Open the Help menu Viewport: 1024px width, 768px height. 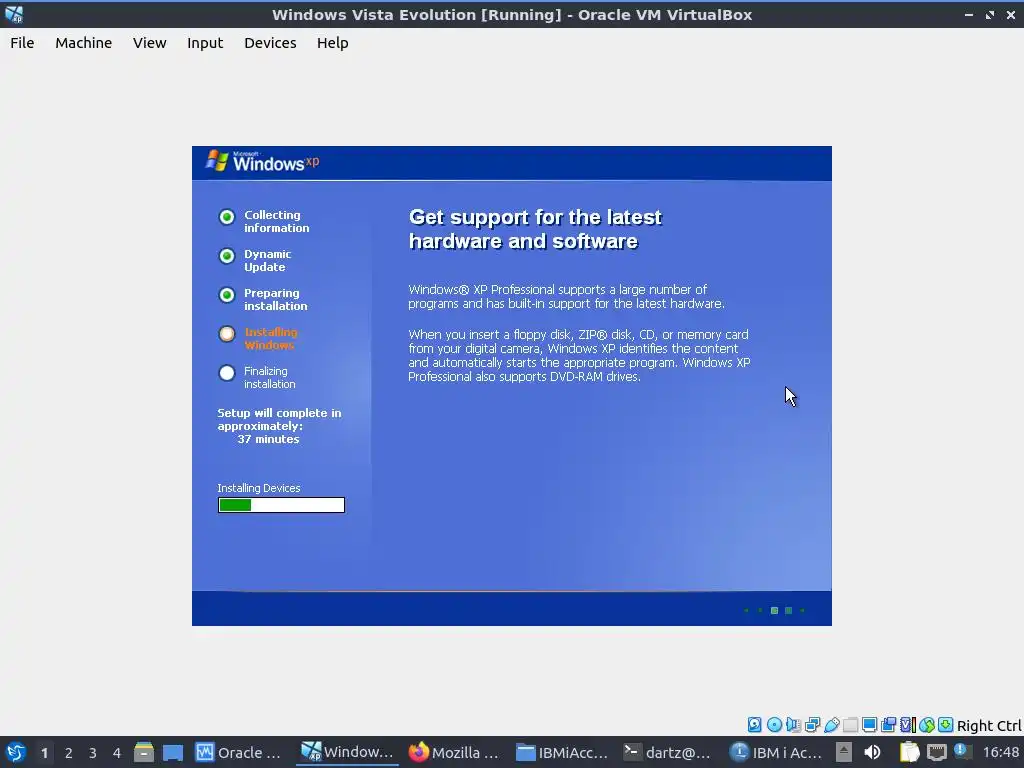click(332, 43)
